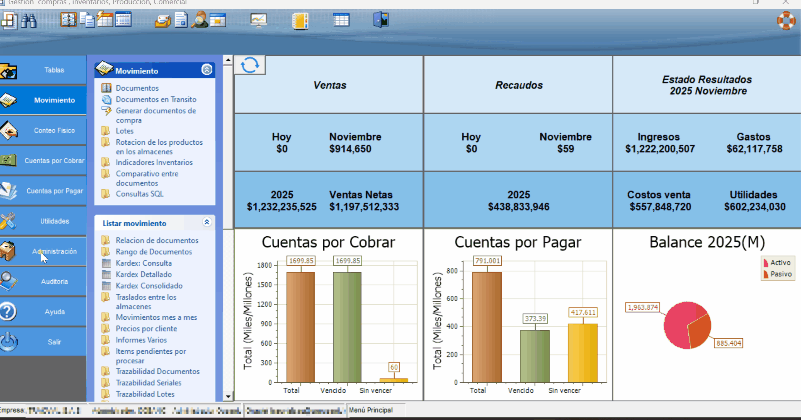
Task: Click the movement panel vertical scrollbar
Action: [x=226, y=230]
